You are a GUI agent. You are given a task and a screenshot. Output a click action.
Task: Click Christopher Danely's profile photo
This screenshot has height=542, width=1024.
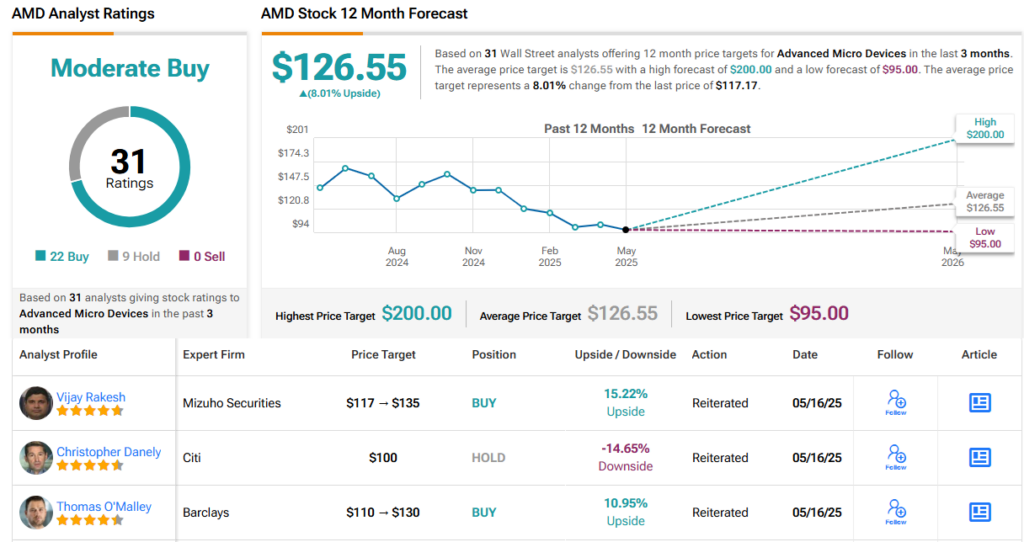(36, 458)
